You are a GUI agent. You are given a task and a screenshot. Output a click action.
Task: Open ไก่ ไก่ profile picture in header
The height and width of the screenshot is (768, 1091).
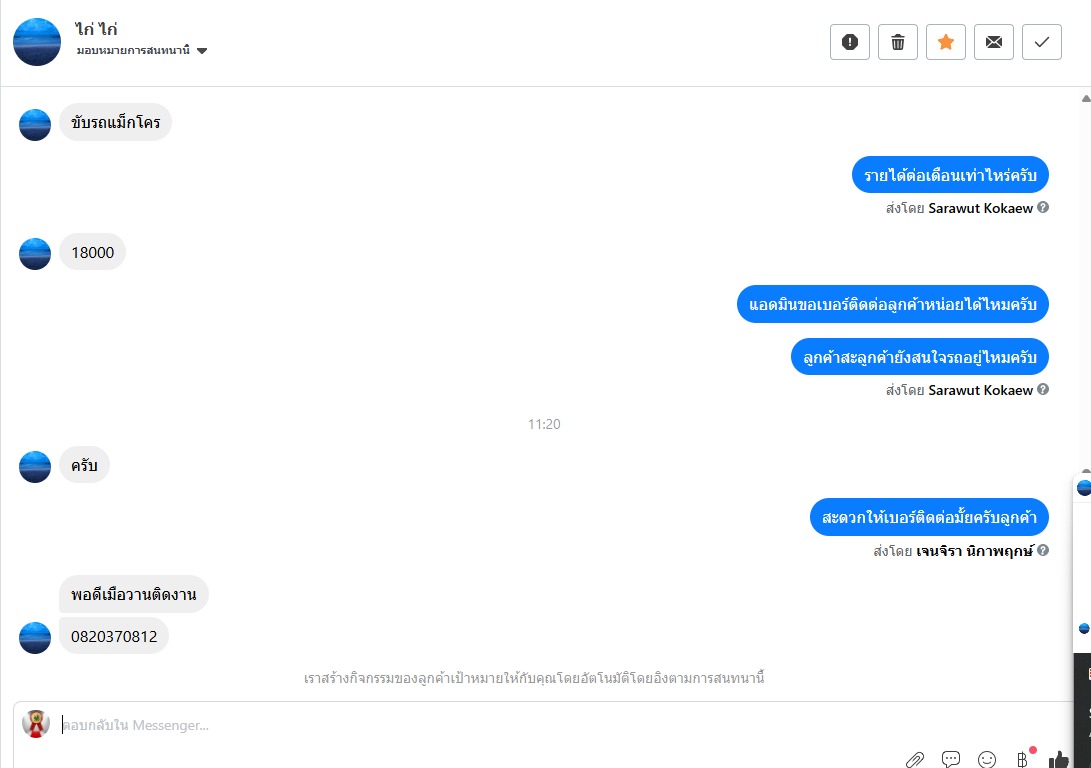[37, 42]
